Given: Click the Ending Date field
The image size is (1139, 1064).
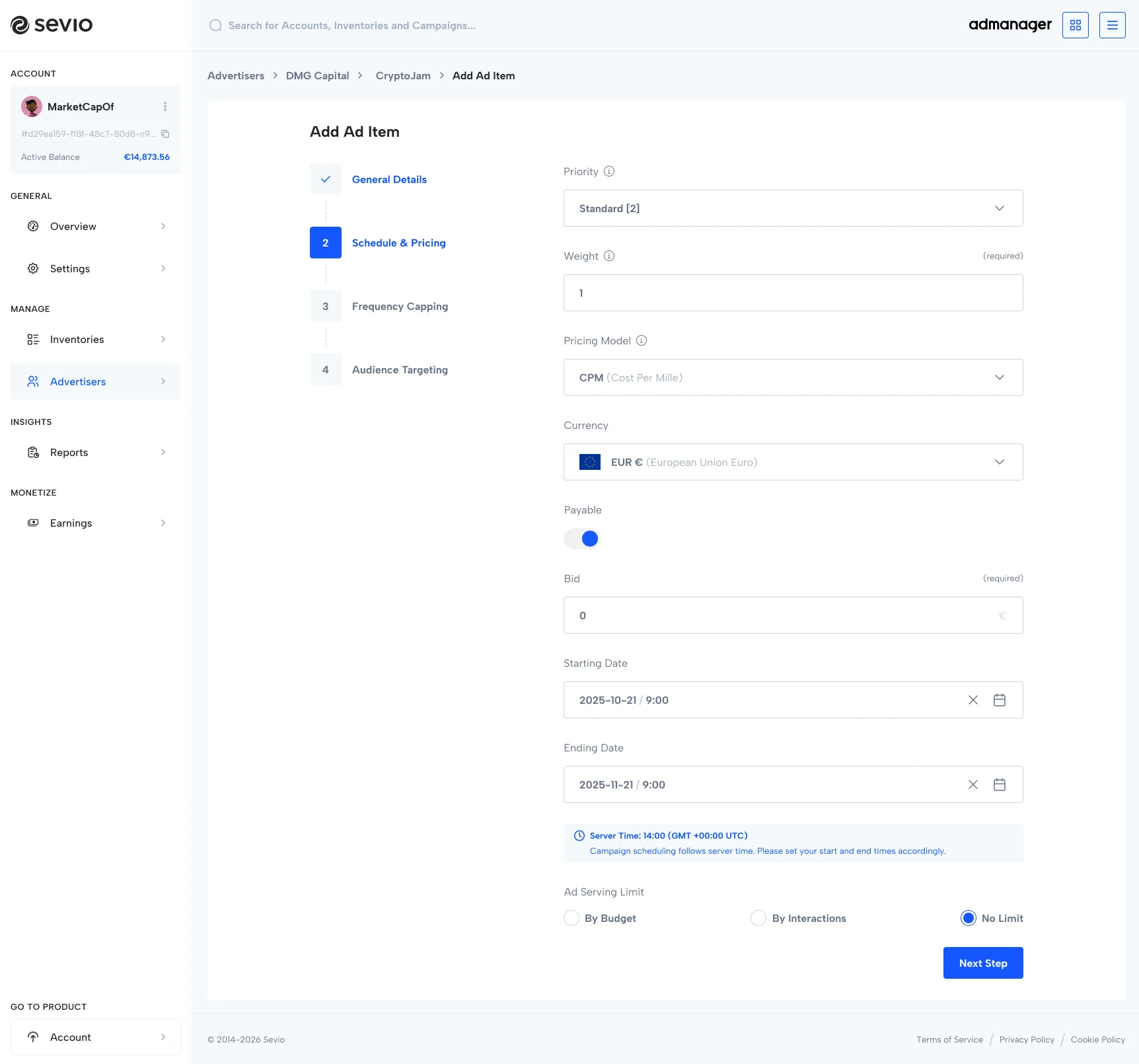Looking at the screenshot, I should [793, 784].
